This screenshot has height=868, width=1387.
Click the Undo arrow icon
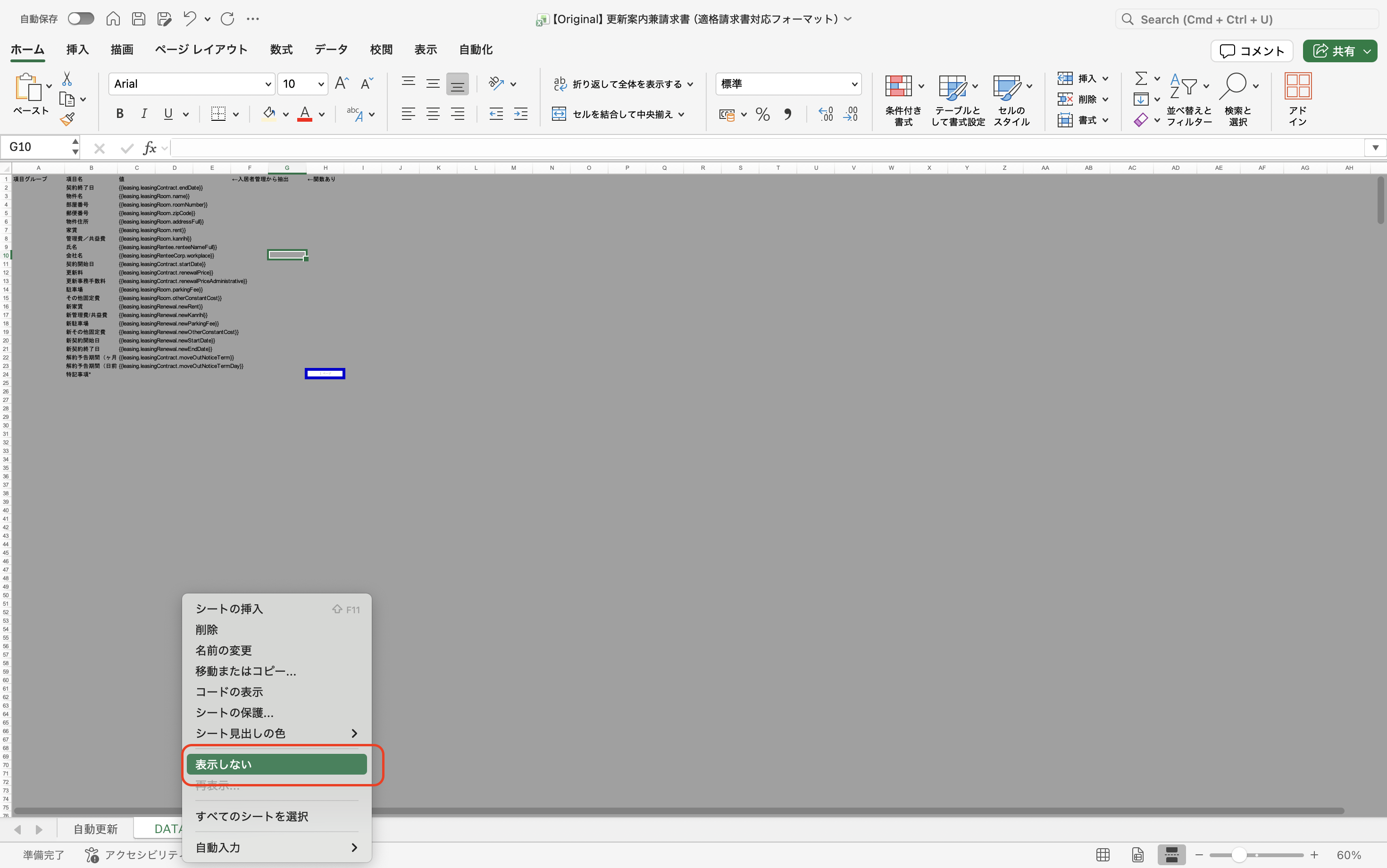pyautogui.click(x=190, y=19)
